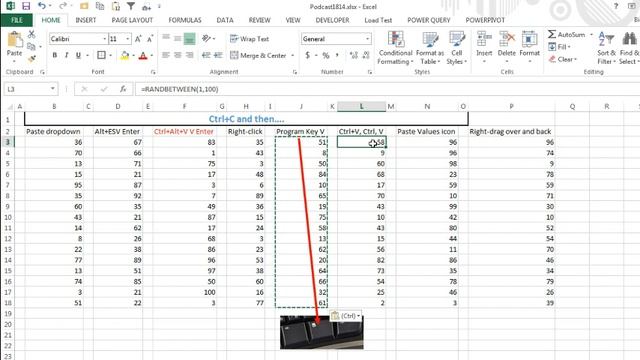Click the Orientation text angle icon
640x360 pixels.
point(207,38)
